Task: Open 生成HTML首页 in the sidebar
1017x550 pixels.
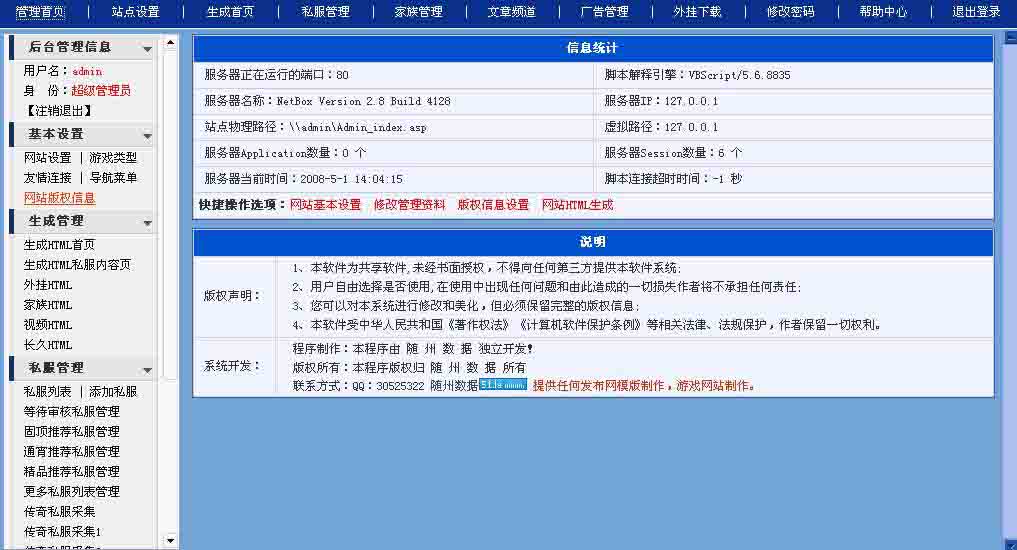Action: click(x=60, y=245)
